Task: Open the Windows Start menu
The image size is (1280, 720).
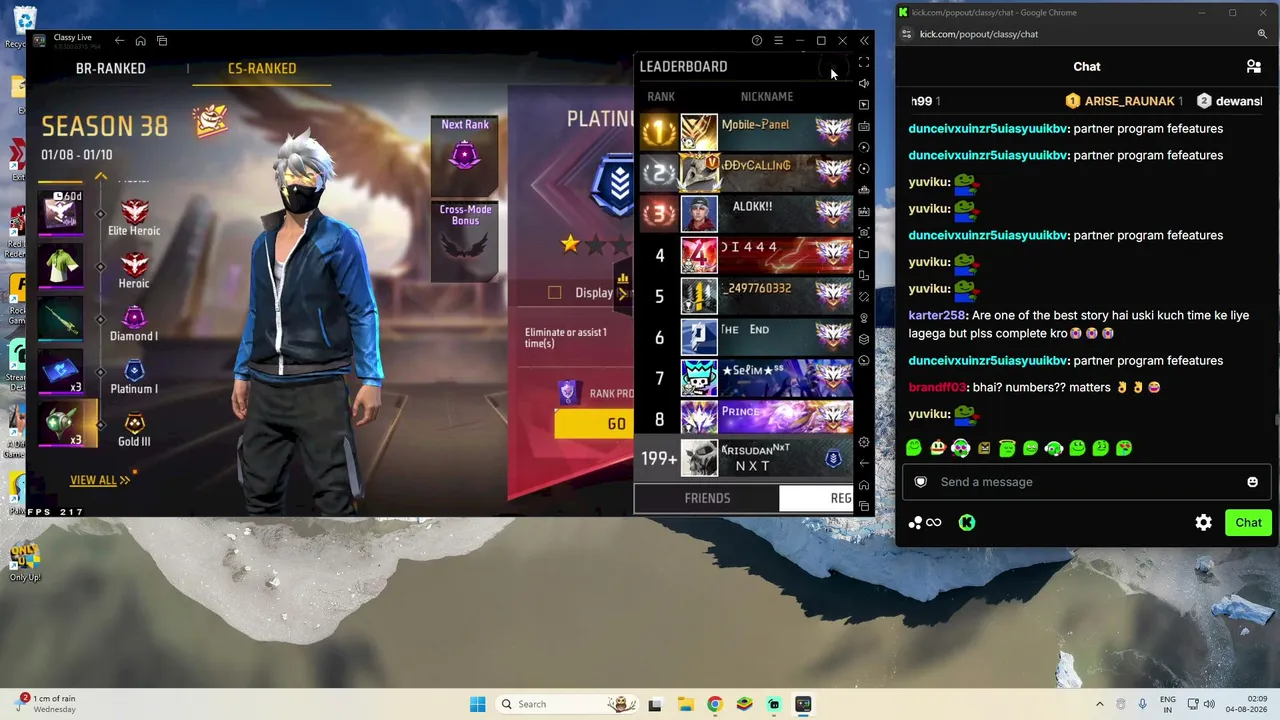Action: (478, 704)
